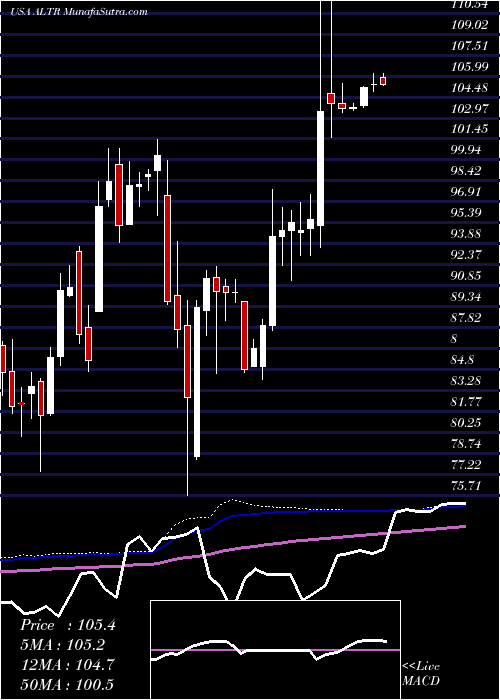Click the large red candle falling from 96.91
Image resolution: width=500 pixels, height=700 pixels.
167,248
